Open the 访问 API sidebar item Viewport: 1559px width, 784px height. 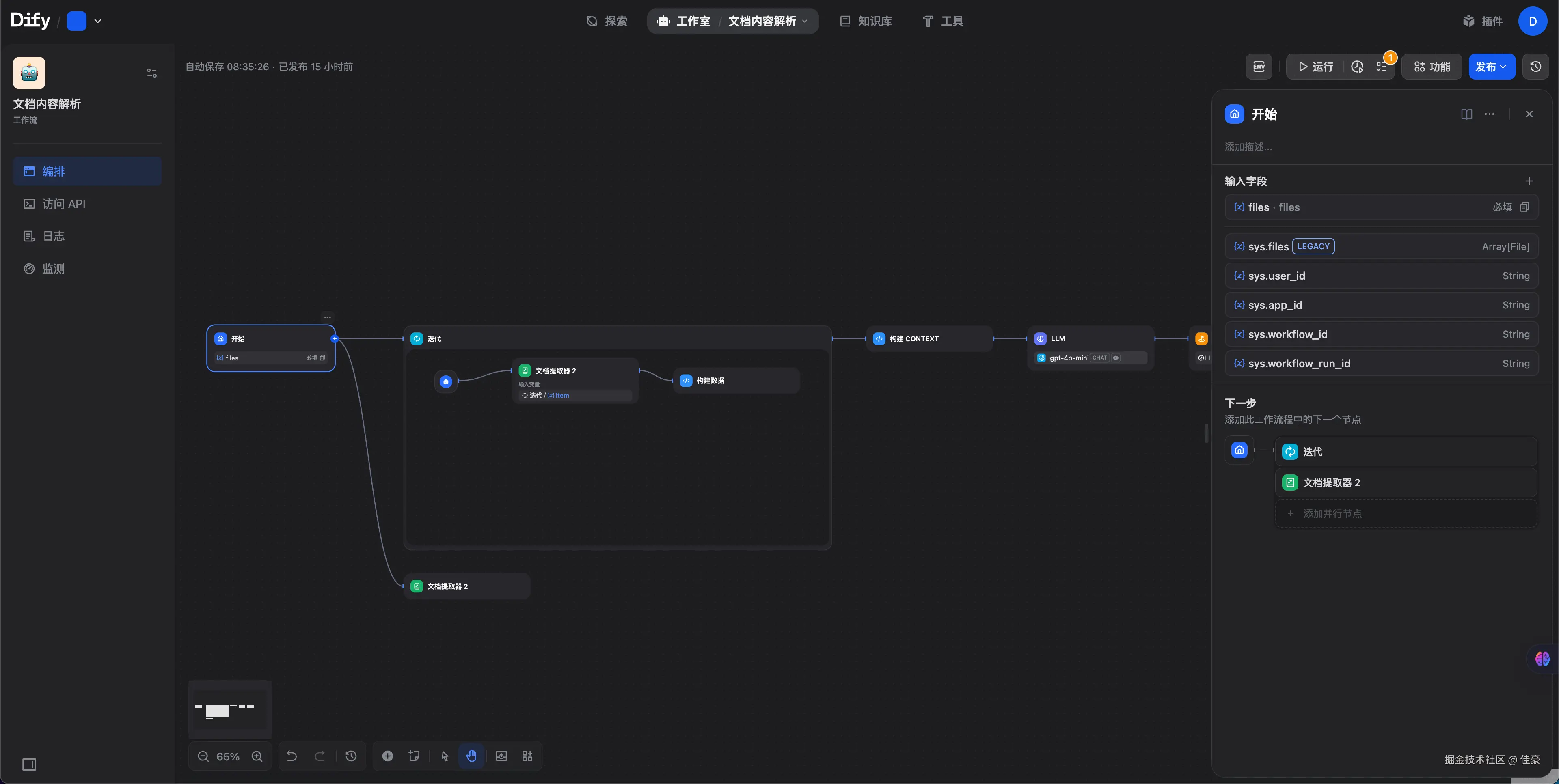point(64,204)
